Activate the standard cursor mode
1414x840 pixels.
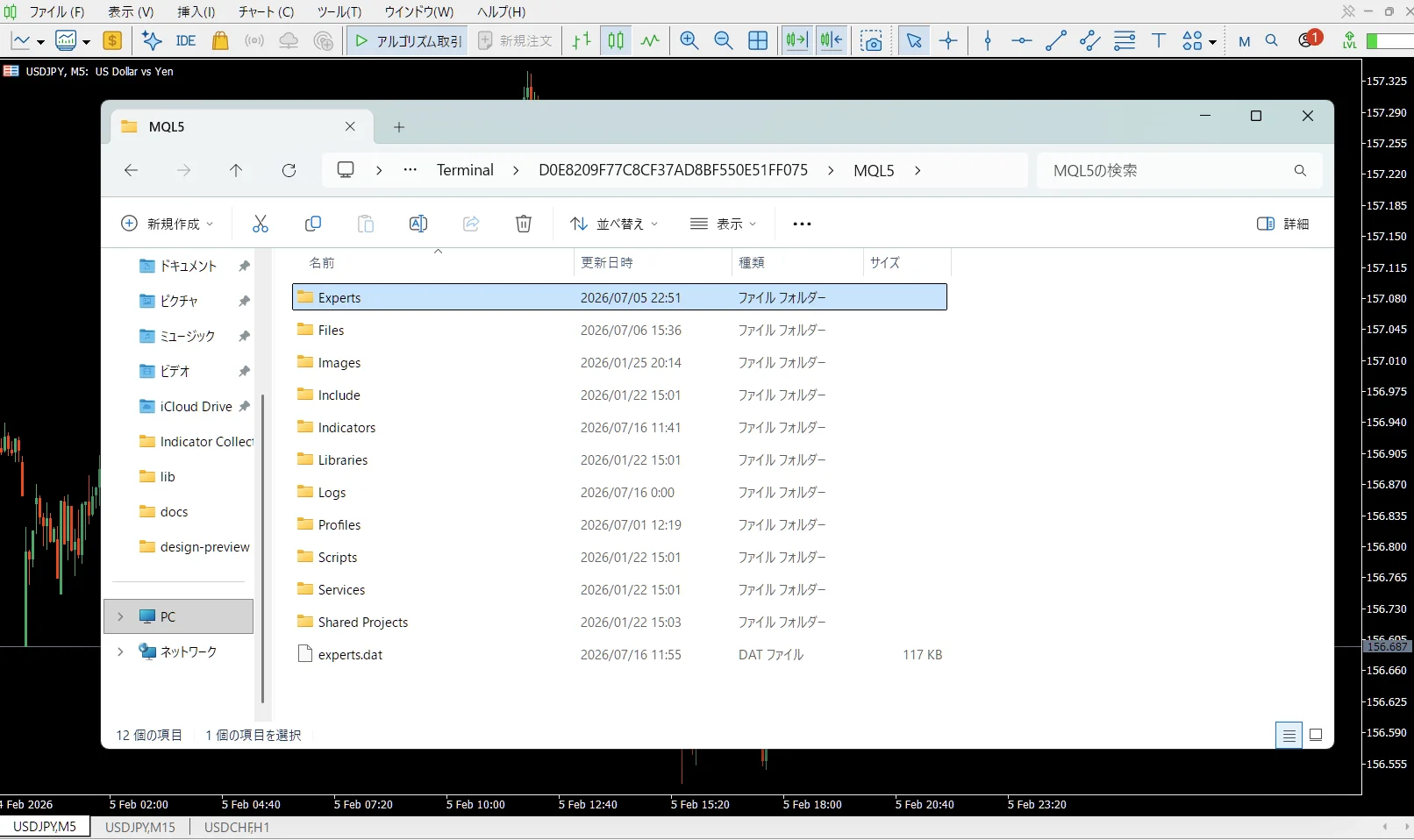click(x=914, y=40)
